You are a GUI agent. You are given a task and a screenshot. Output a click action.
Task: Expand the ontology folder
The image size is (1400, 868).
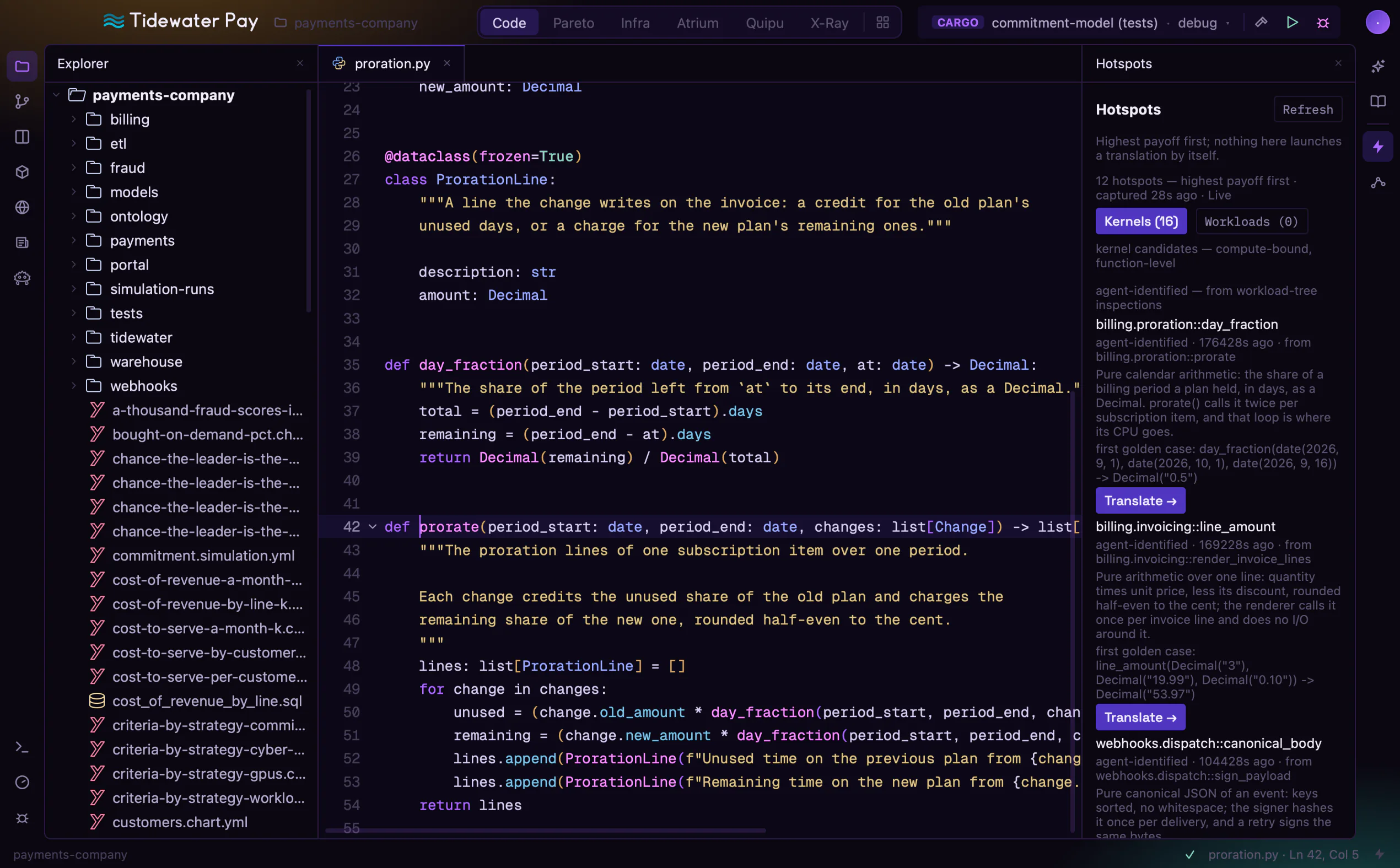(x=73, y=216)
